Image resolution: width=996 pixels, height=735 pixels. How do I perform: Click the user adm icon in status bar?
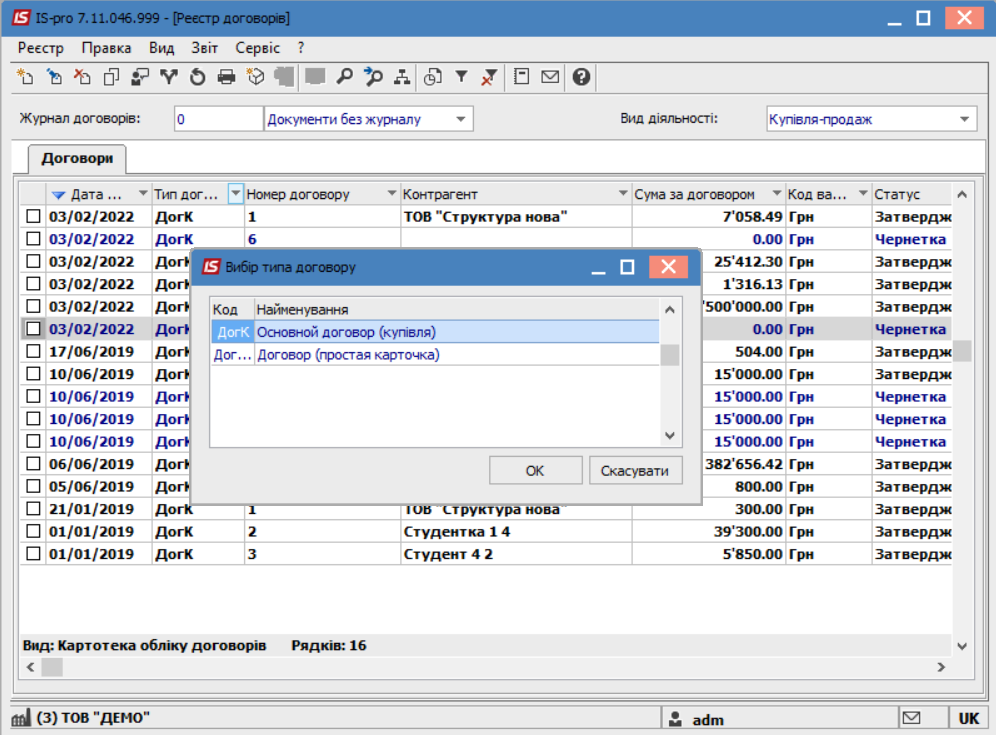675,719
